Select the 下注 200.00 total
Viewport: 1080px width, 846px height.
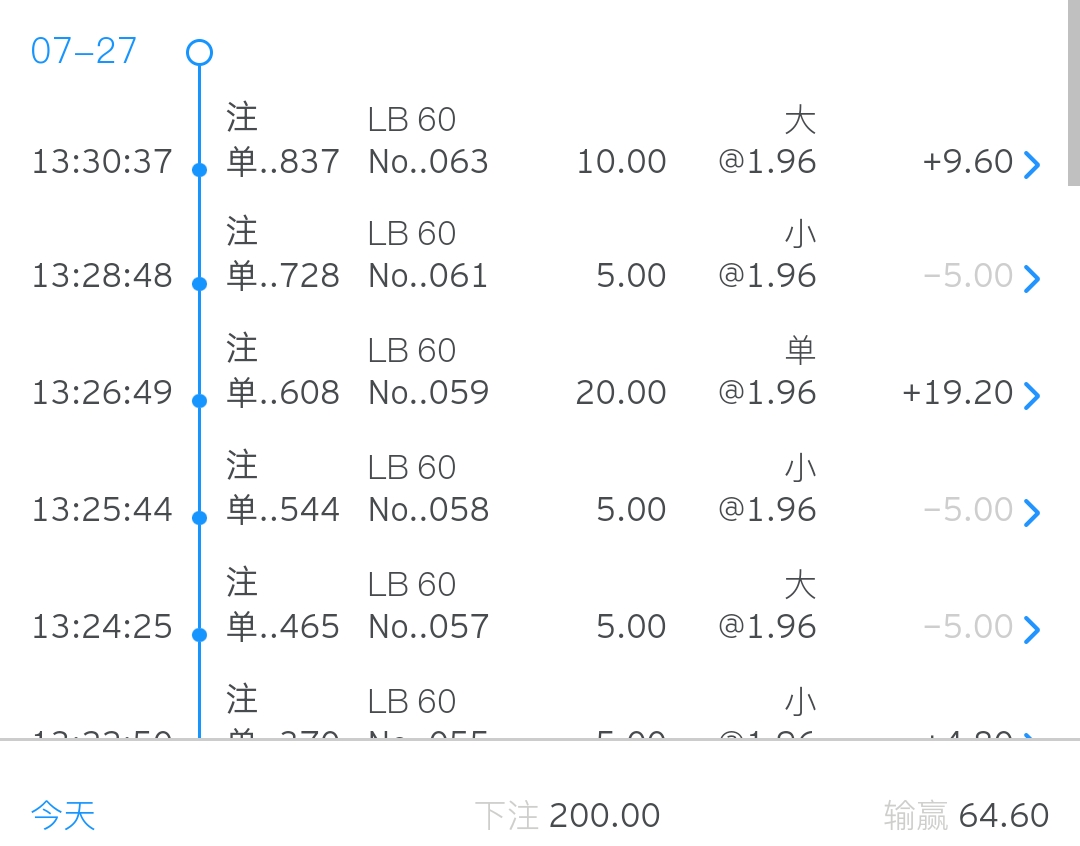568,816
